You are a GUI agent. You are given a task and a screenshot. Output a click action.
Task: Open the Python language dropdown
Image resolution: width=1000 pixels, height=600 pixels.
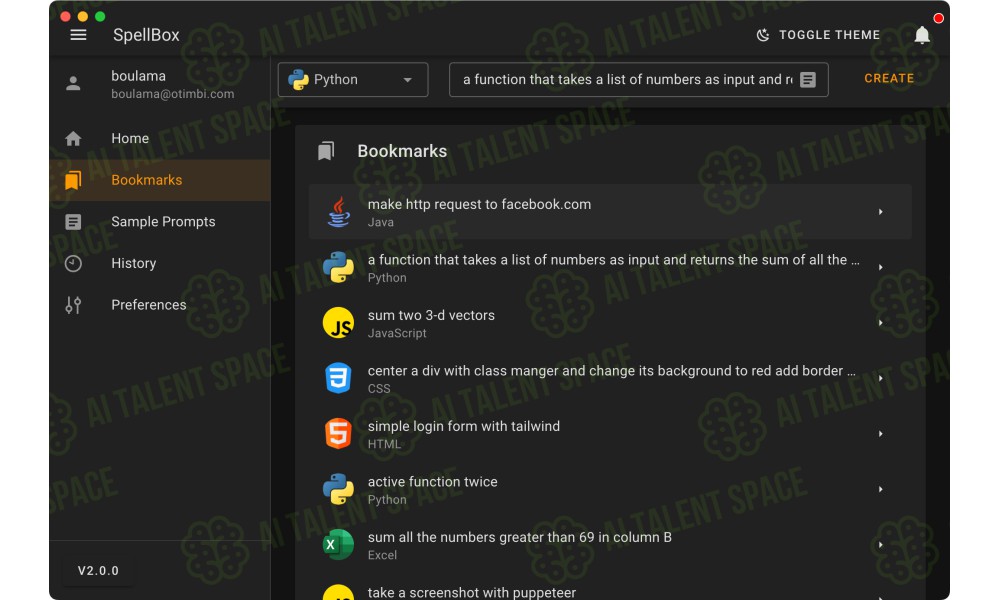click(353, 80)
